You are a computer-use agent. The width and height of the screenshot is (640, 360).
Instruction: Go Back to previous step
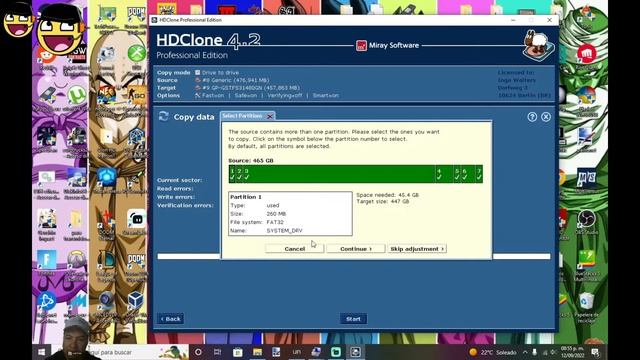[171, 319]
